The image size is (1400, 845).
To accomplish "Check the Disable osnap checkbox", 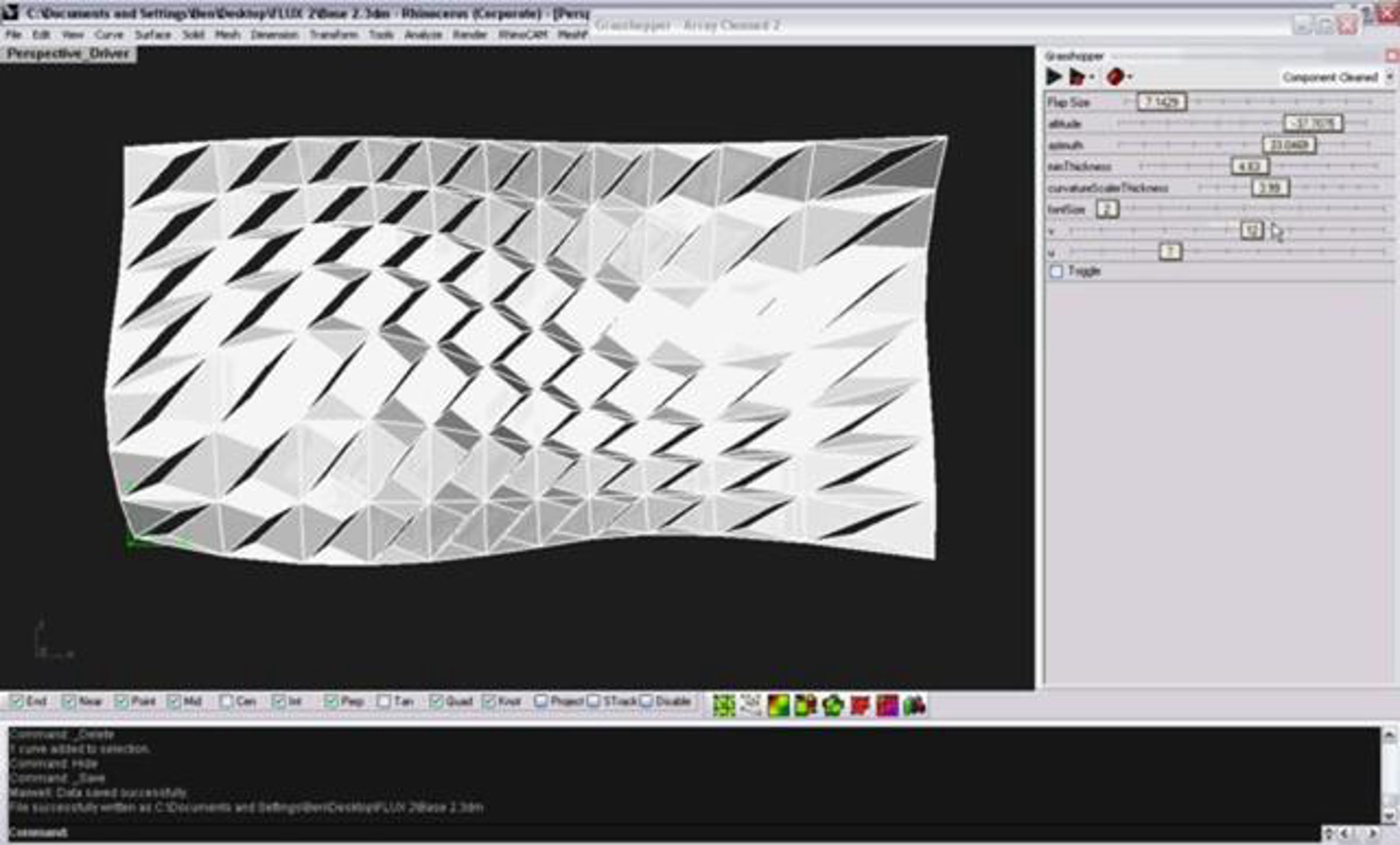I will pyautogui.click(x=646, y=701).
